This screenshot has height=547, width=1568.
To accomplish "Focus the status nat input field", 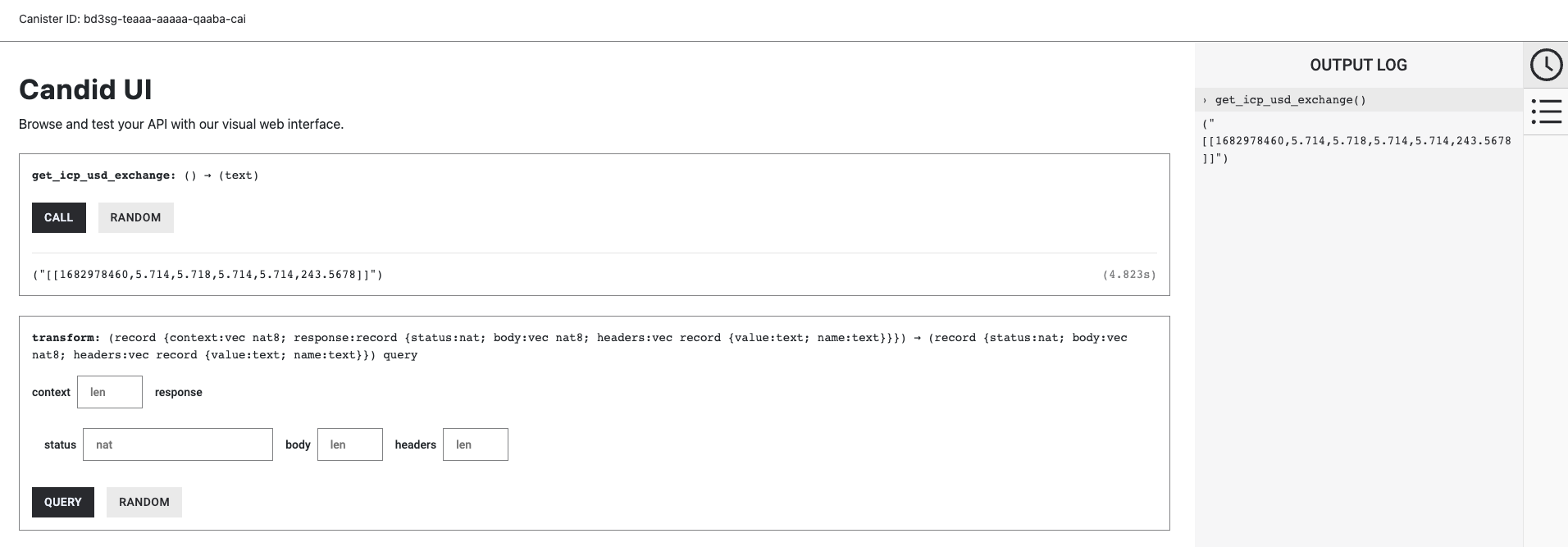I will 178,444.
